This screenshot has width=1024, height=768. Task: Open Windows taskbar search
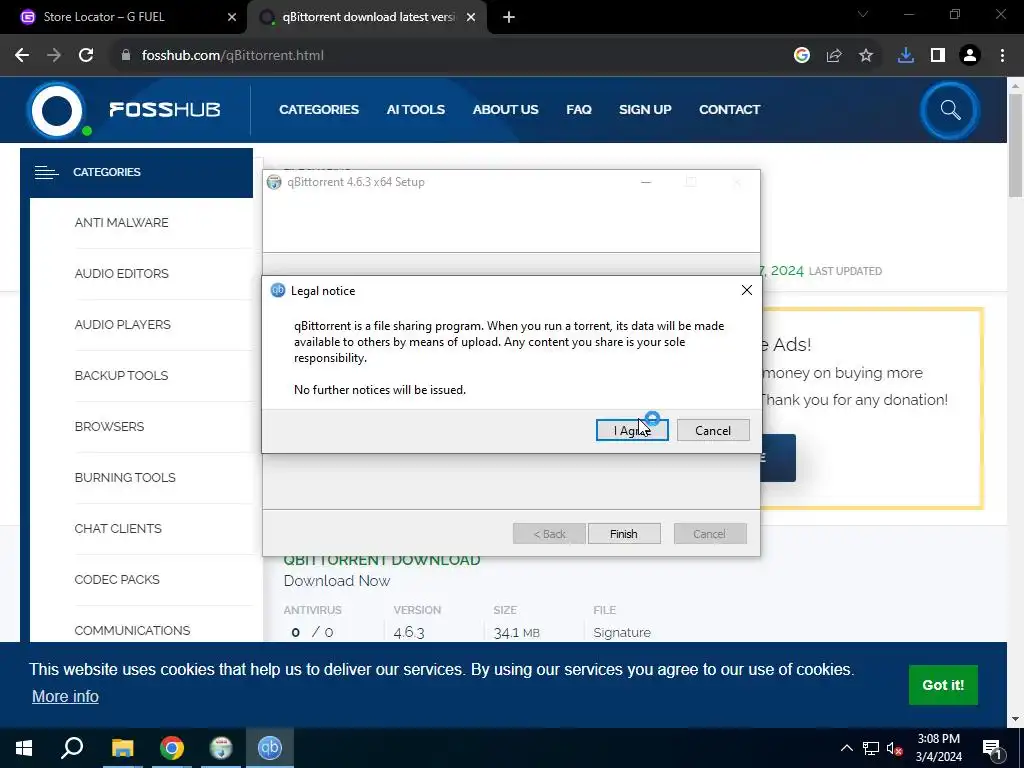coord(72,748)
